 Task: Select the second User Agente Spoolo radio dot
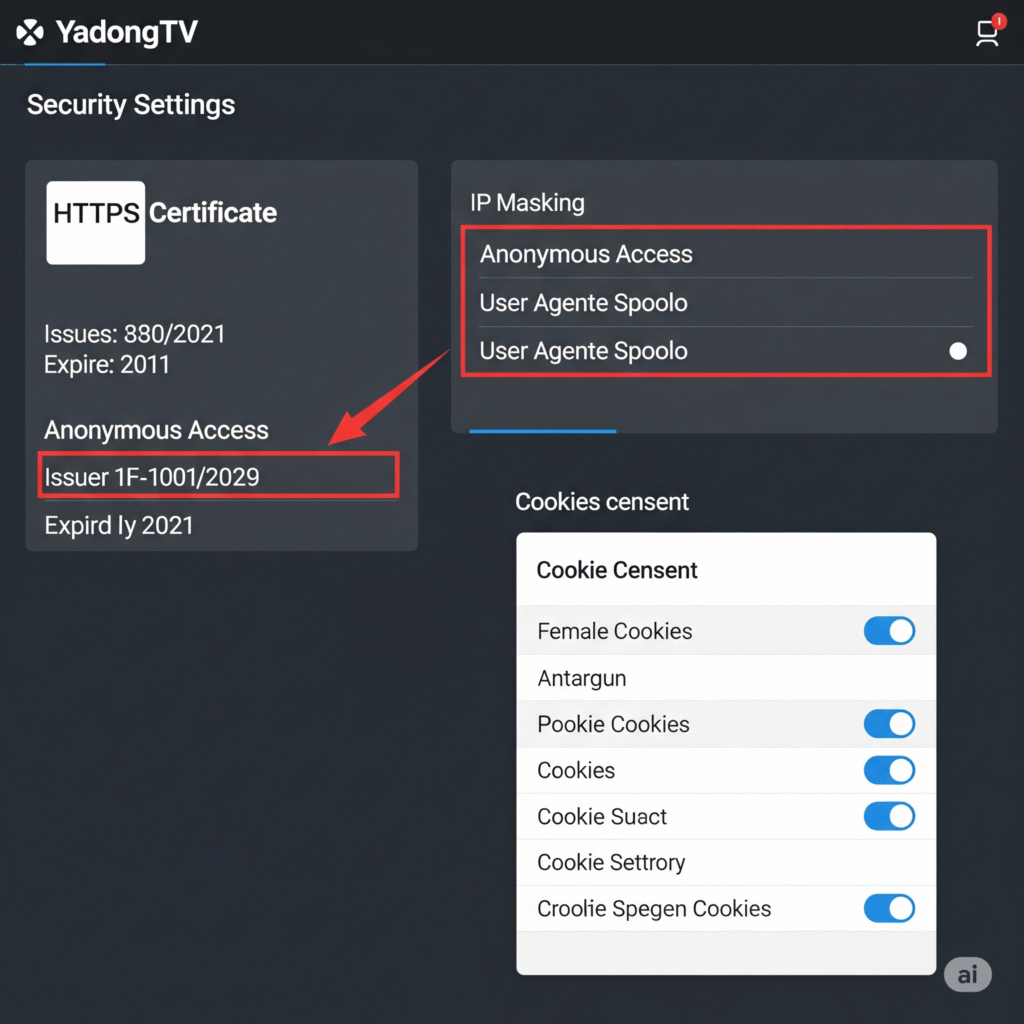coord(958,351)
